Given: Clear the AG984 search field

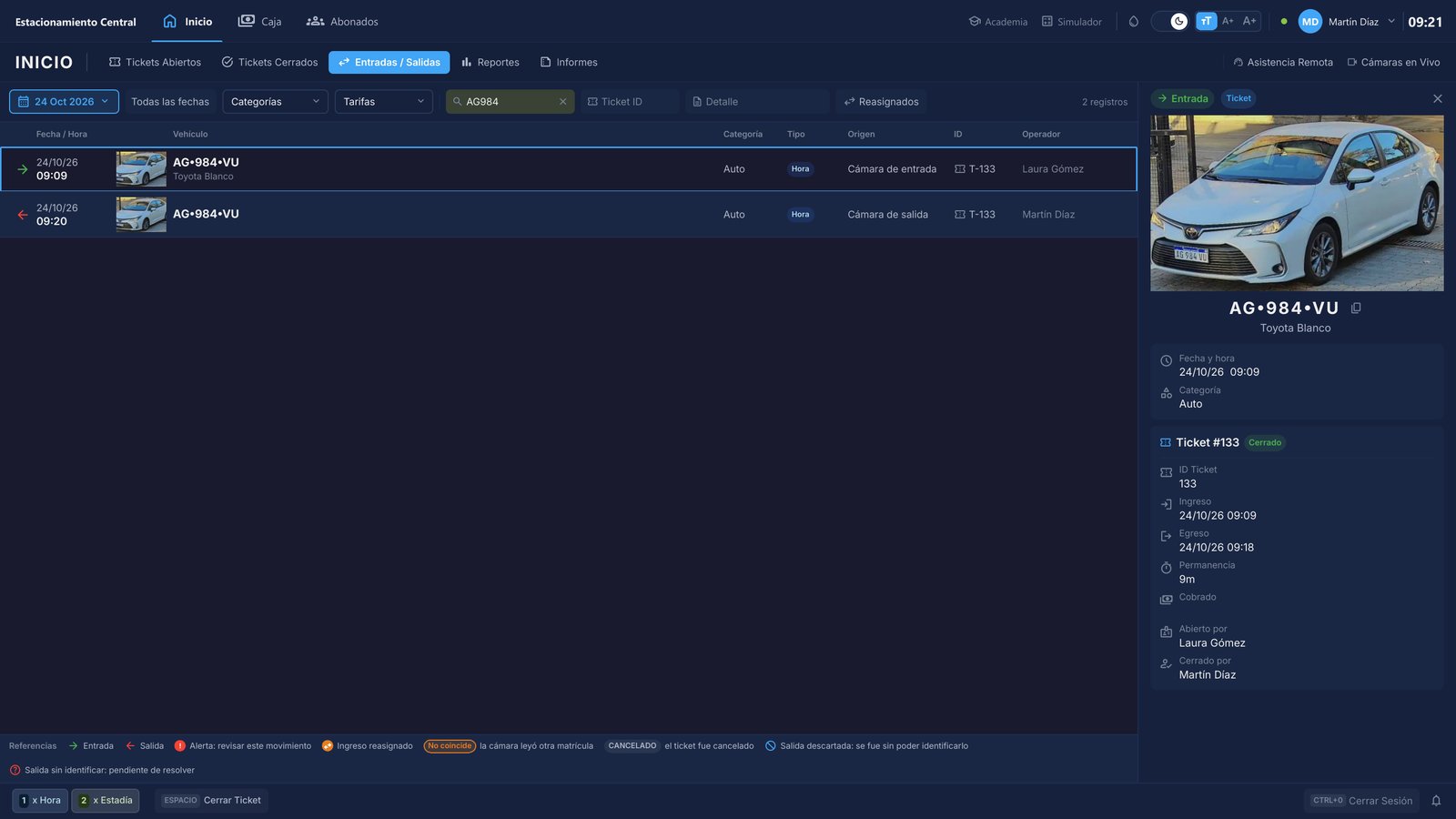Looking at the screenshot, I should (x=563, y=102).
